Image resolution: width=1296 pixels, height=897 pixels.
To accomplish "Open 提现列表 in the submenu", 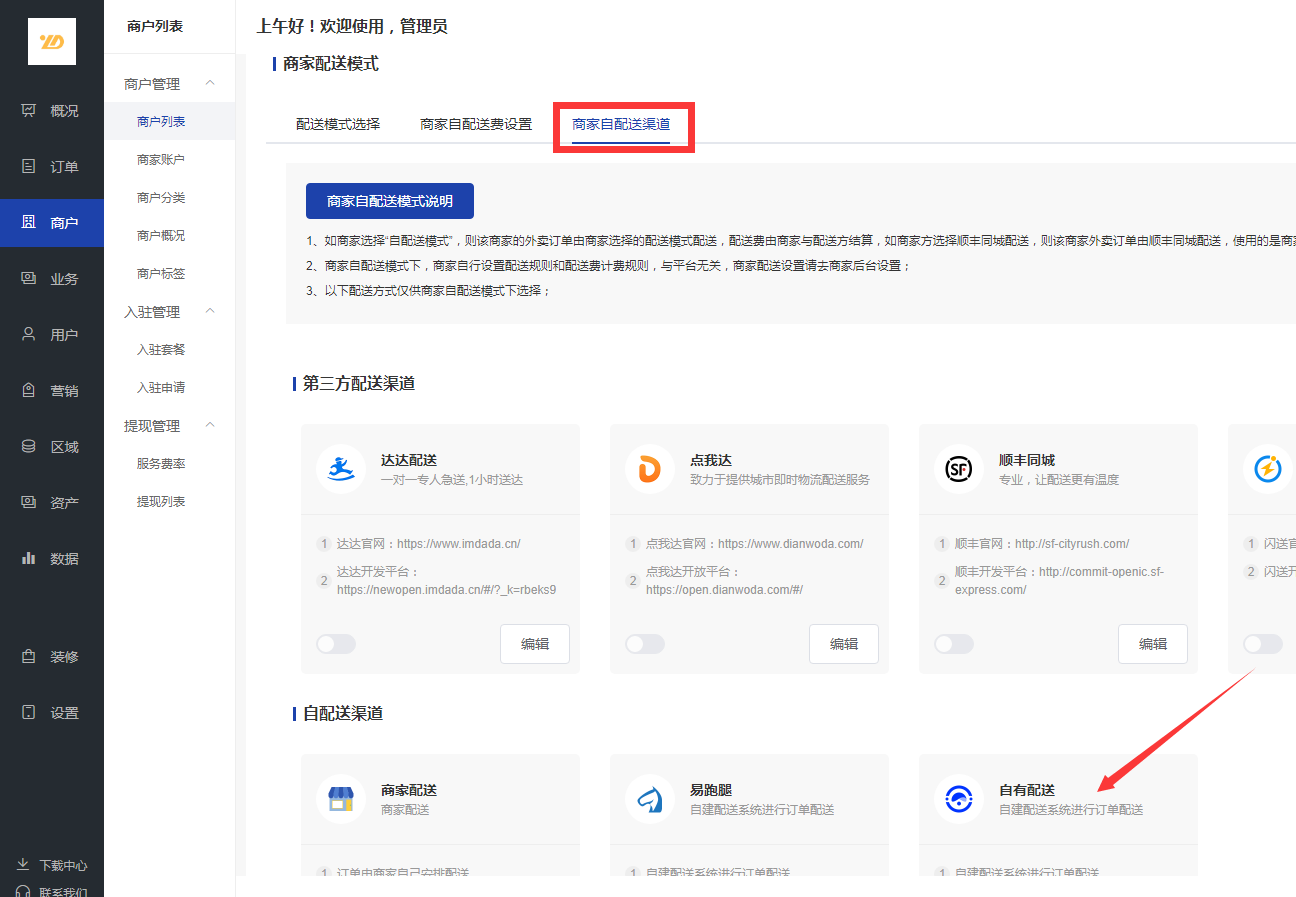I will 161,502.
